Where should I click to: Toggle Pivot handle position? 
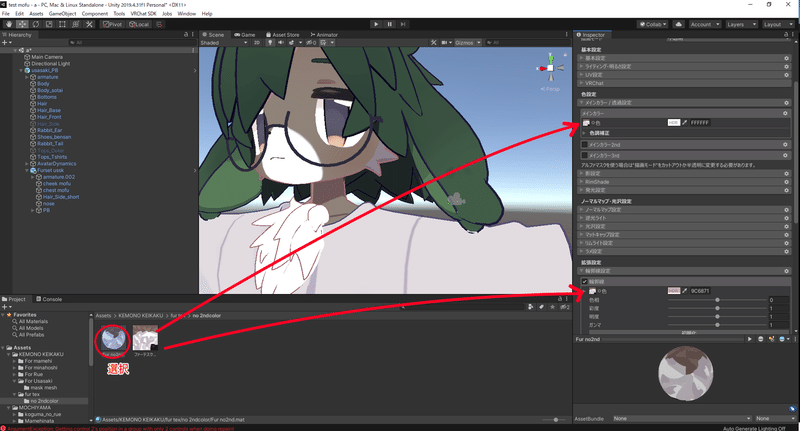tap(112, 24)
